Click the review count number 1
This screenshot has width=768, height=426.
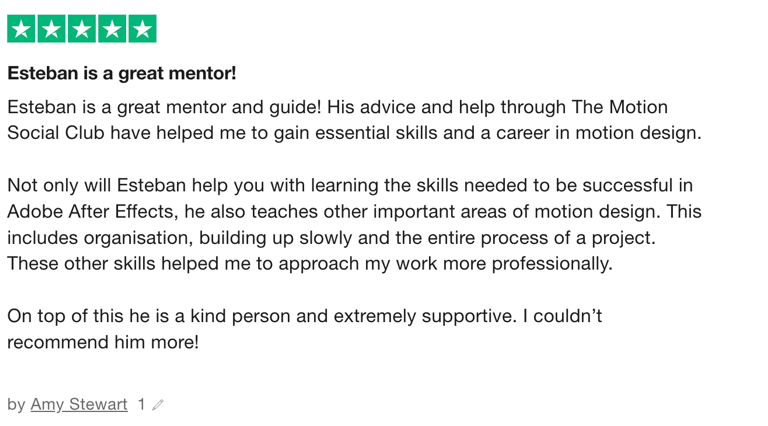click(x=141, y=404)
